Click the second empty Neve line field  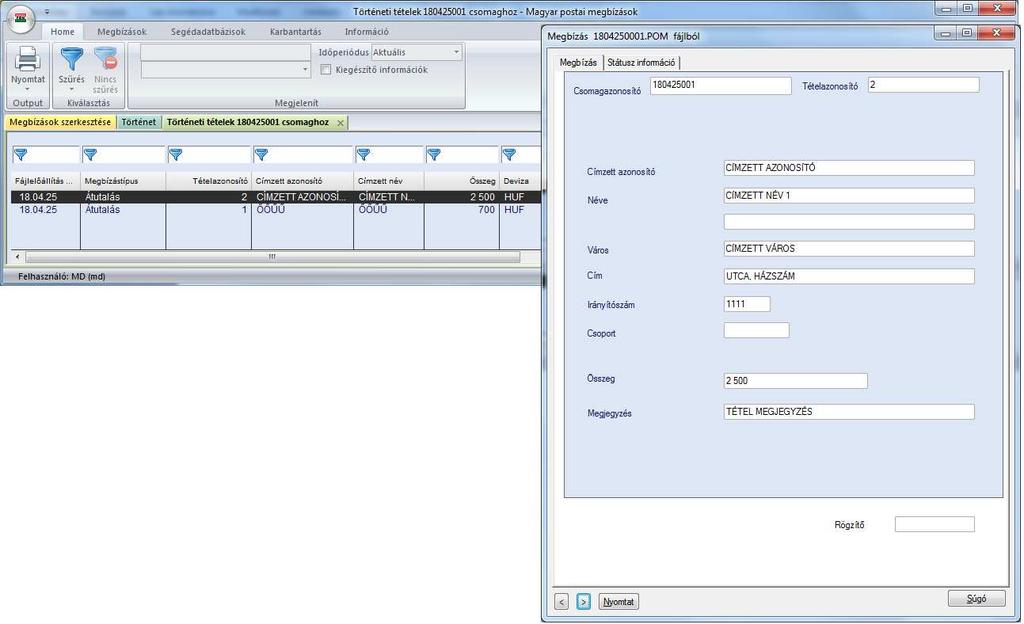[849, 222]
